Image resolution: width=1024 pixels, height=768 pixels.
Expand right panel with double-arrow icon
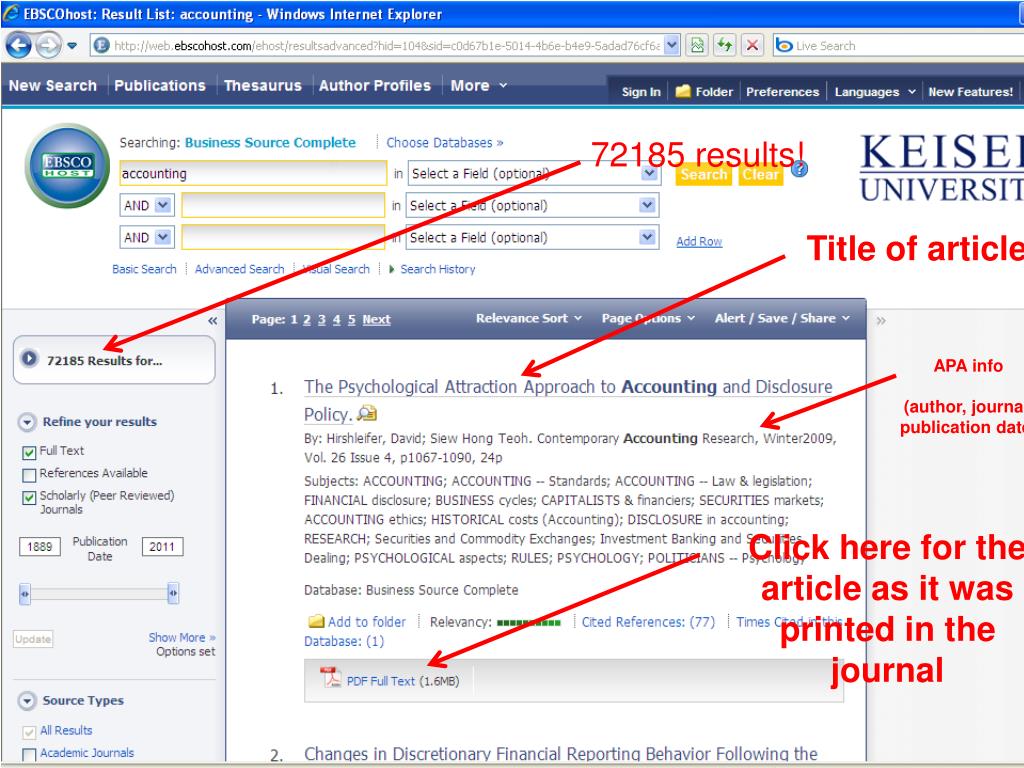[x=881, y=321]
